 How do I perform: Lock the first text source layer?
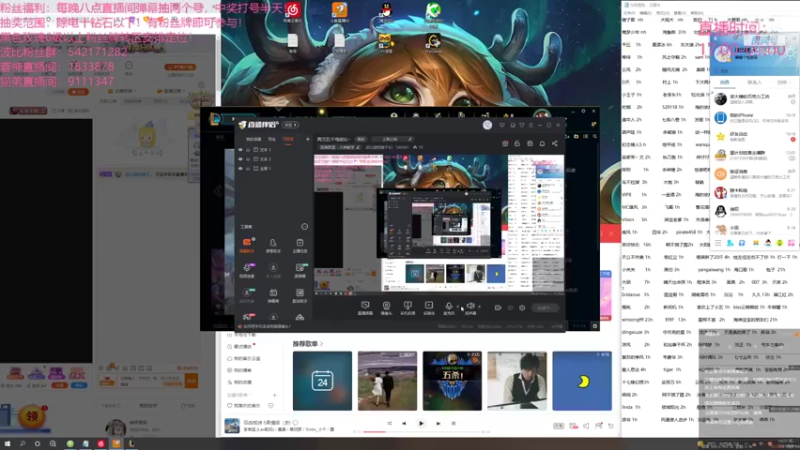tap(248, 150)
